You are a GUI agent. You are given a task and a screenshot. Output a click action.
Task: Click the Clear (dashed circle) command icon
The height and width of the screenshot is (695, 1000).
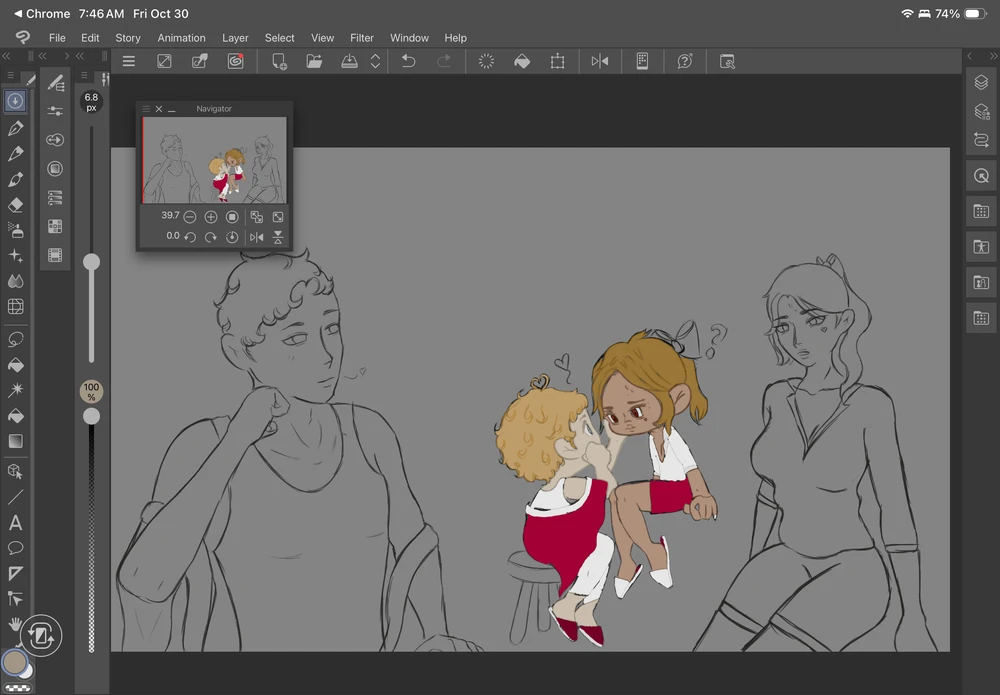tap(486, 61)
